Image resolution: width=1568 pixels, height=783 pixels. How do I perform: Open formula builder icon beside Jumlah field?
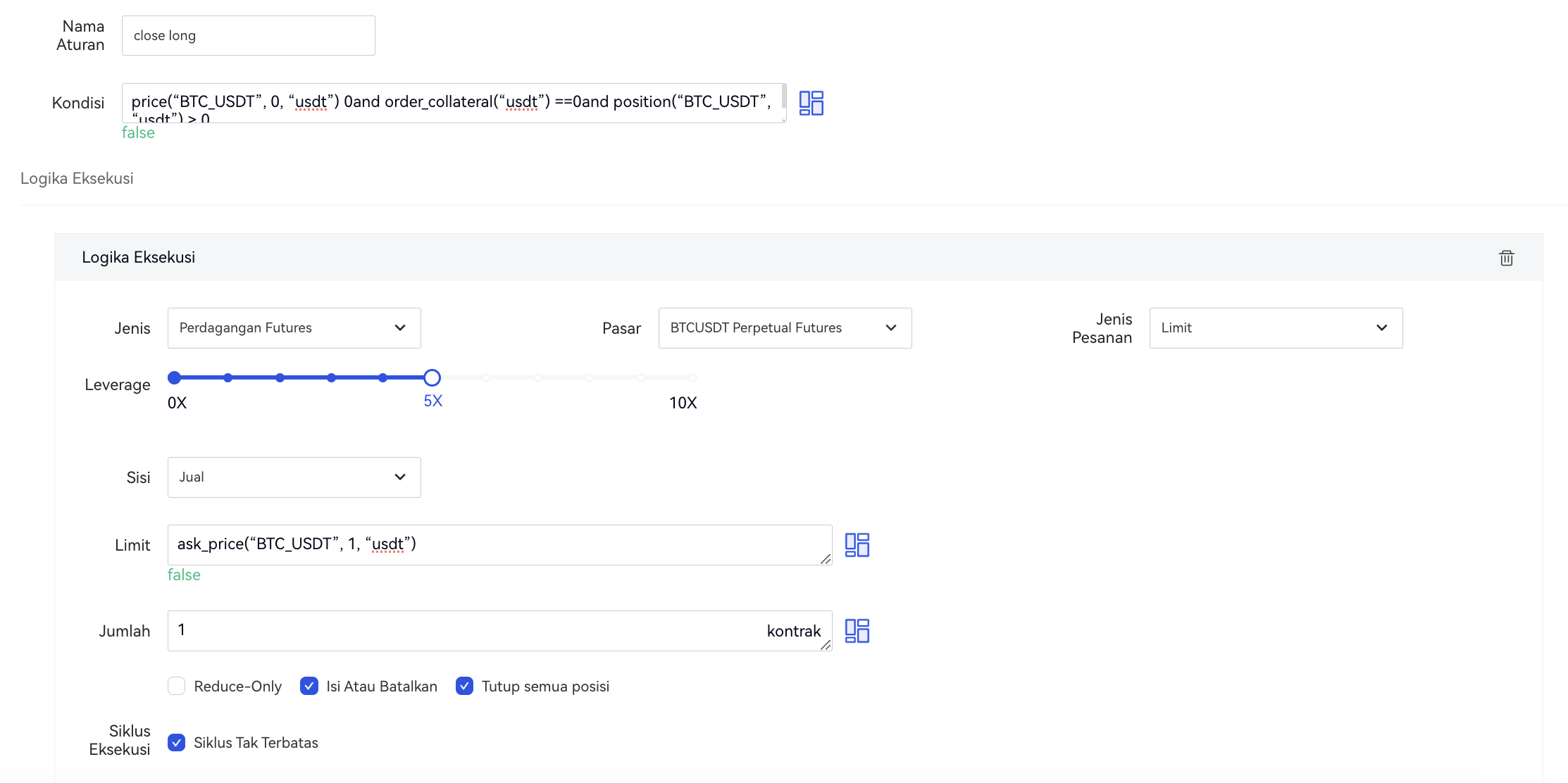(857, 631)
